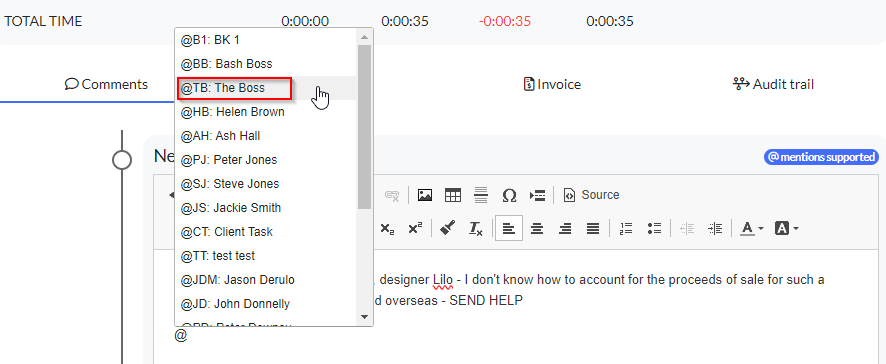Pick @CT: Client Task

[266, 232]
